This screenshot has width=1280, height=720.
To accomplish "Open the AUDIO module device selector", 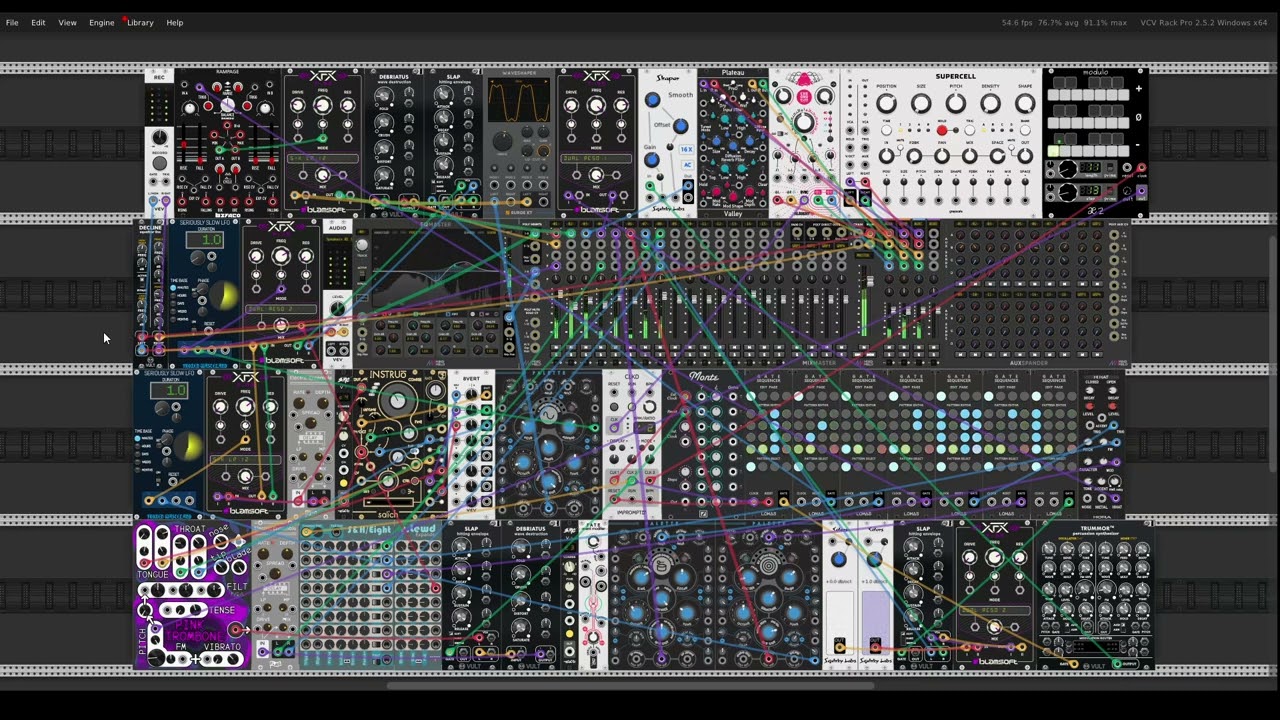I will [337, 239].
